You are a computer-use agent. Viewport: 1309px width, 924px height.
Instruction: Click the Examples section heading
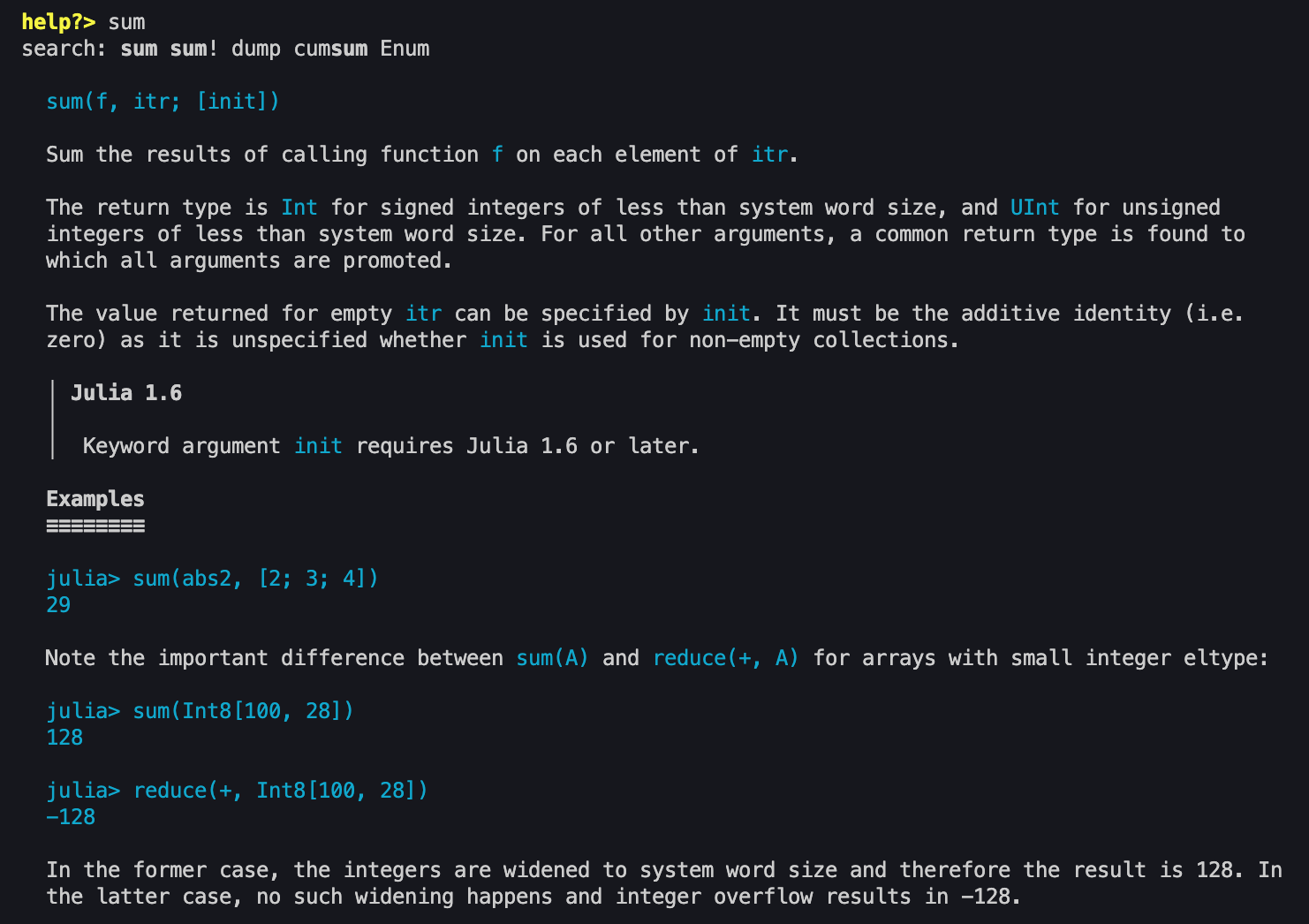(95, 499)
